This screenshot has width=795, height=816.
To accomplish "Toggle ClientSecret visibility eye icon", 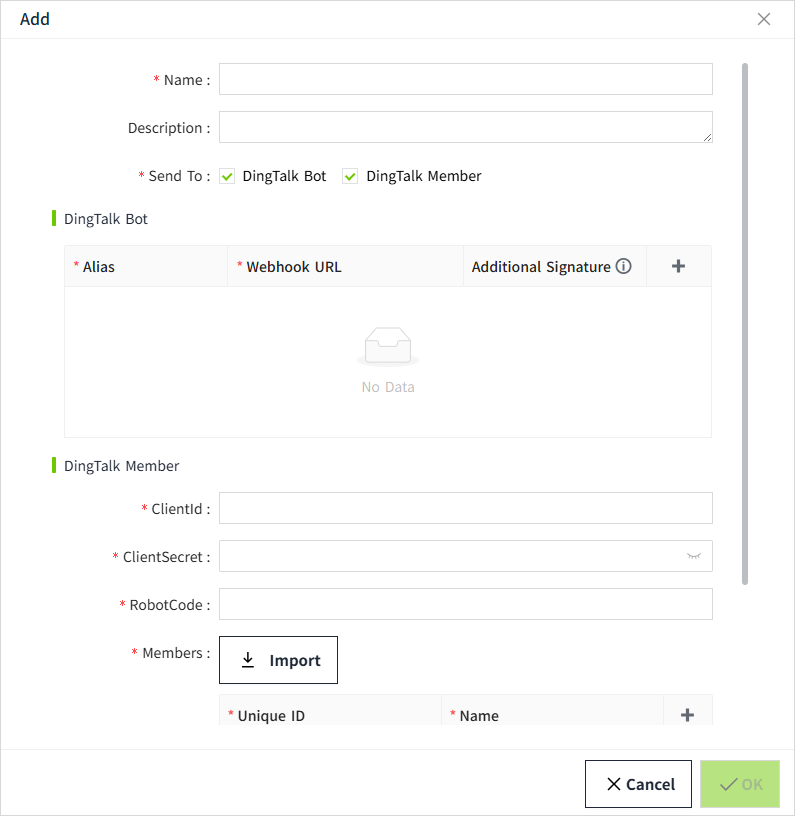I will point(694,556).
